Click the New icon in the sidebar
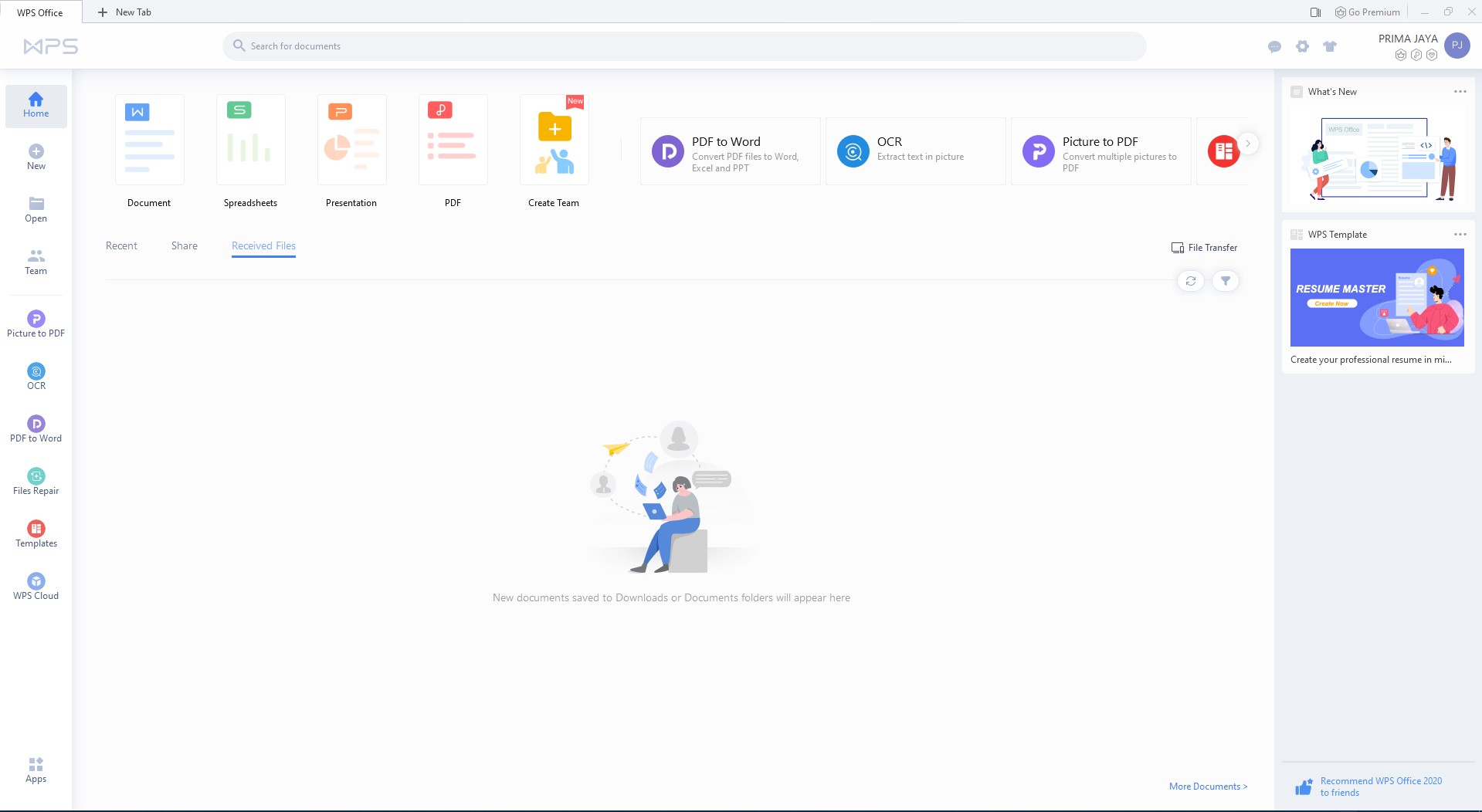 [x=36, y=151]
